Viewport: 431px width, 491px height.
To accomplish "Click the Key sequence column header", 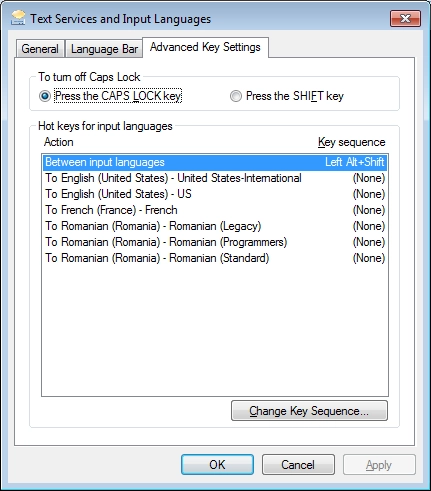I will pyautogui.click(x=352, y=142).
